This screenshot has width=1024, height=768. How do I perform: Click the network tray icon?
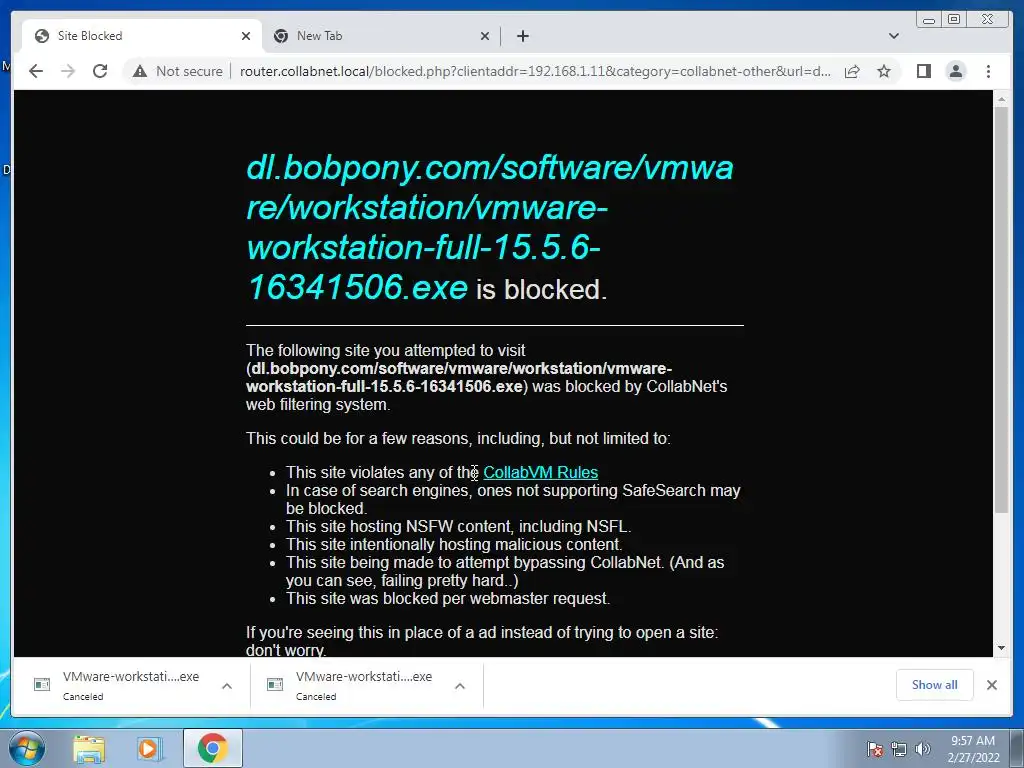tap(899, 749)
